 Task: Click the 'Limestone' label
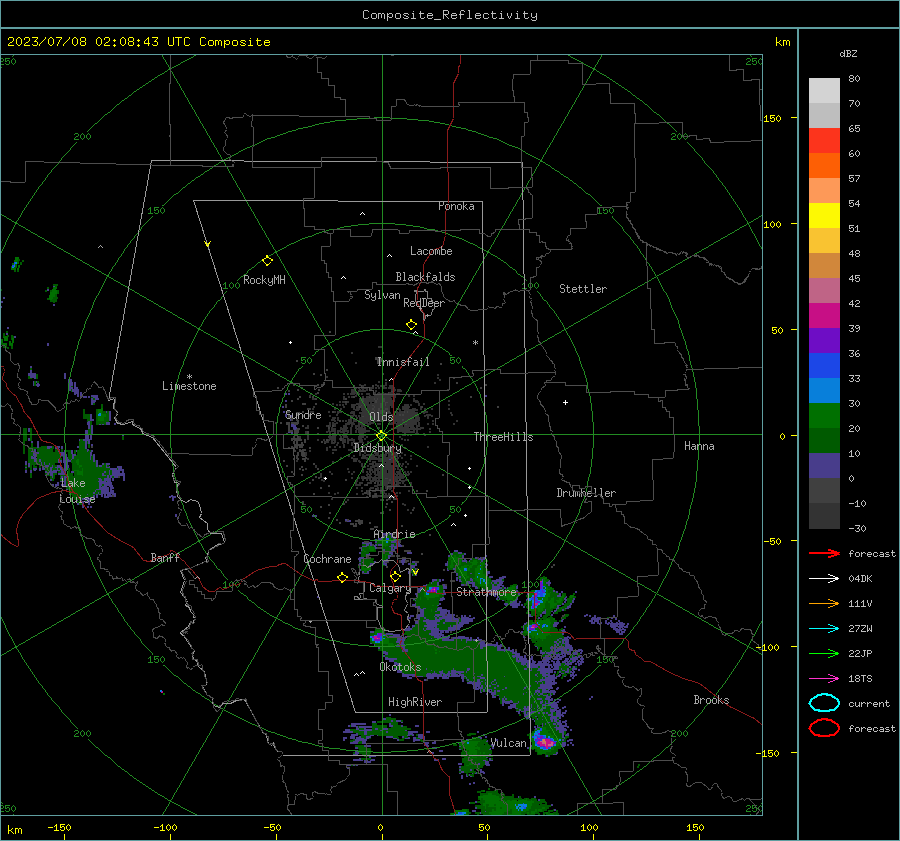point(189,386)
